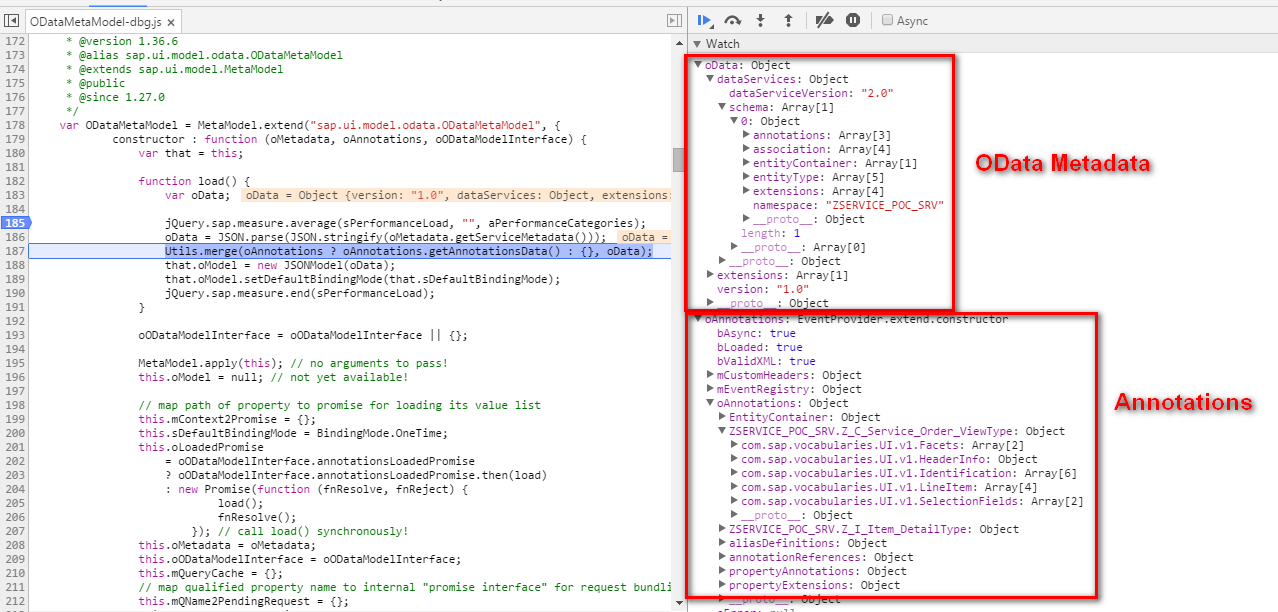
Task: Collapse the 0: Object schema entry
Action: [x=733, y=121]
